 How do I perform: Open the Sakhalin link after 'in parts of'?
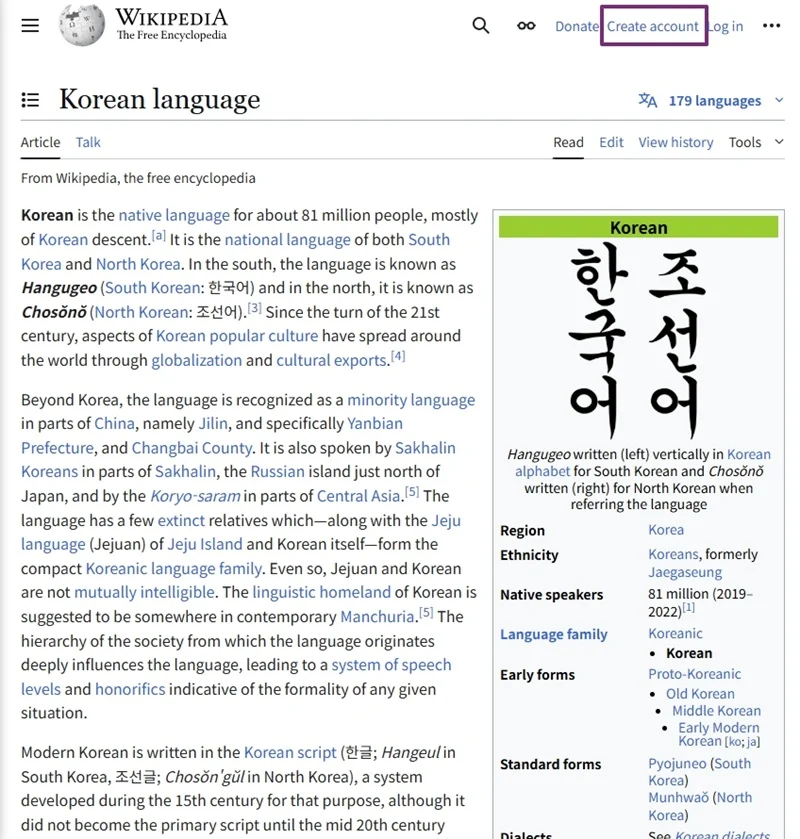(185, 472)
